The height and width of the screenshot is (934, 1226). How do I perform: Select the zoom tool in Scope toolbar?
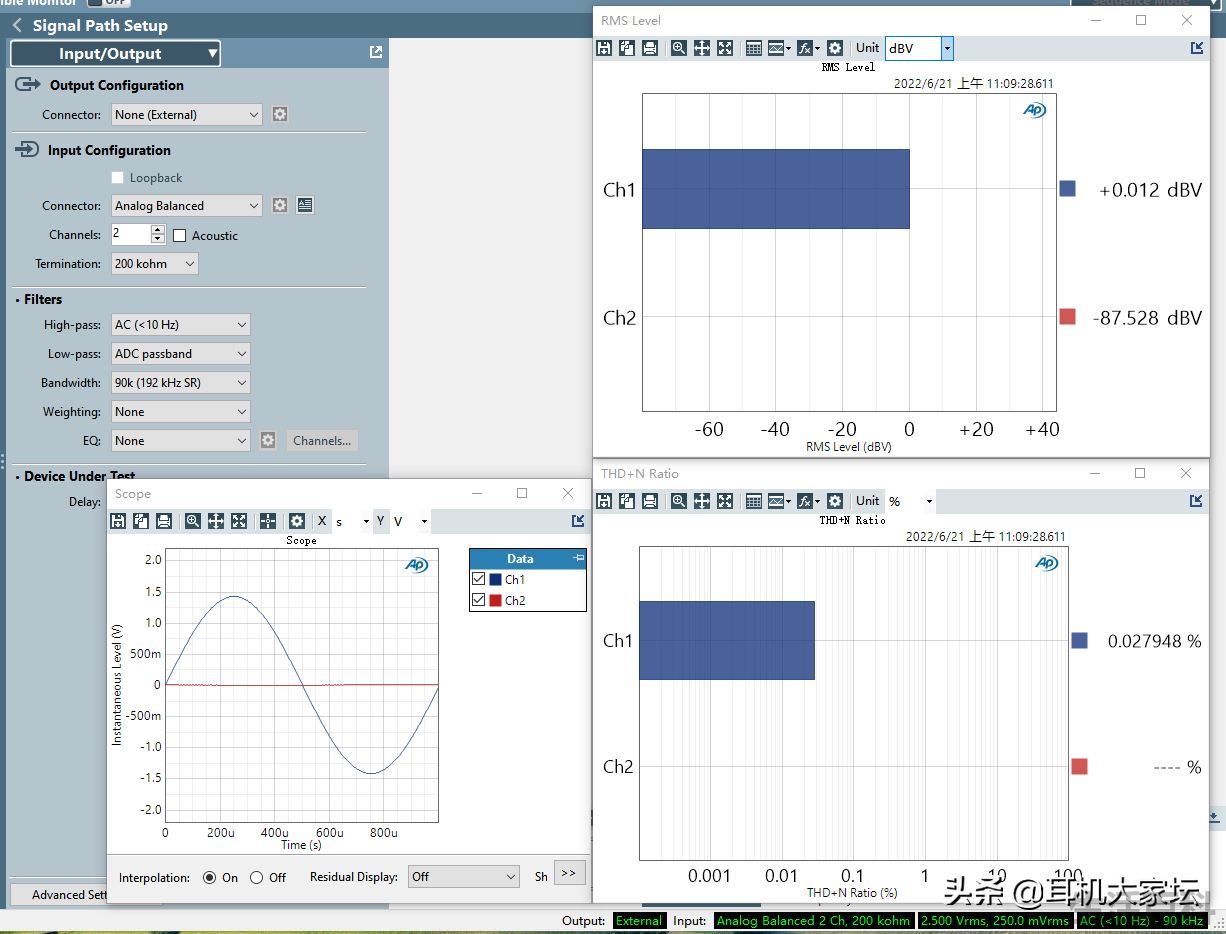(193, 521)
